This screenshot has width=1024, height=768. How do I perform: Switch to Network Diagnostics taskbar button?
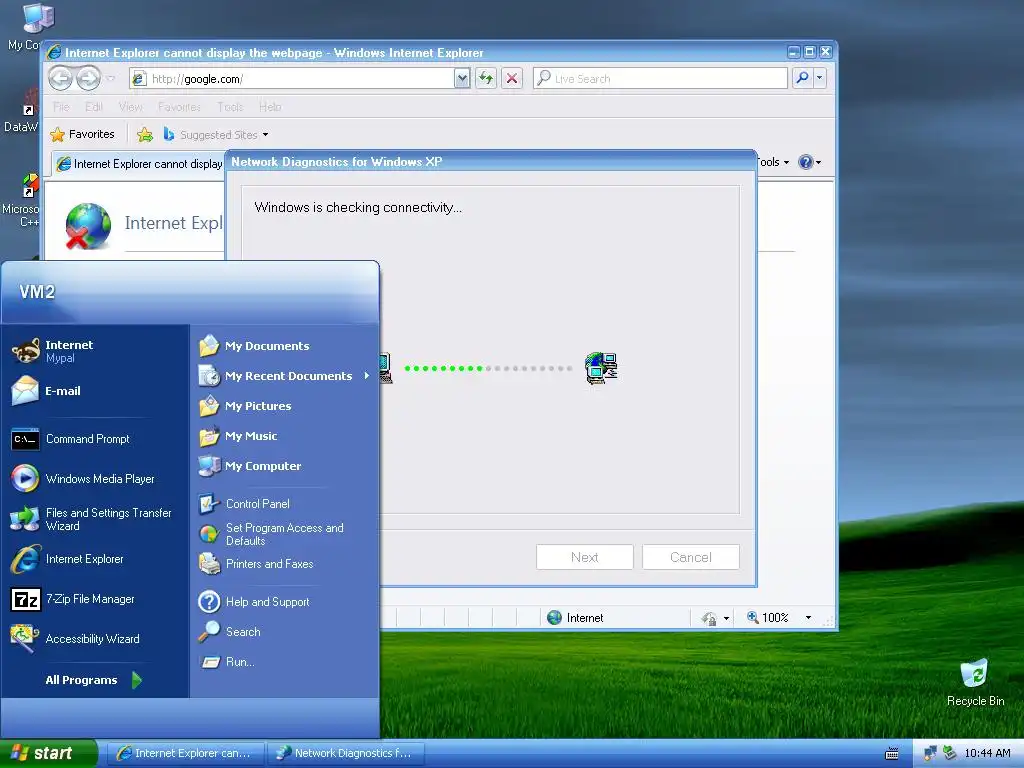pyautogui.click(x=345, y=753)
